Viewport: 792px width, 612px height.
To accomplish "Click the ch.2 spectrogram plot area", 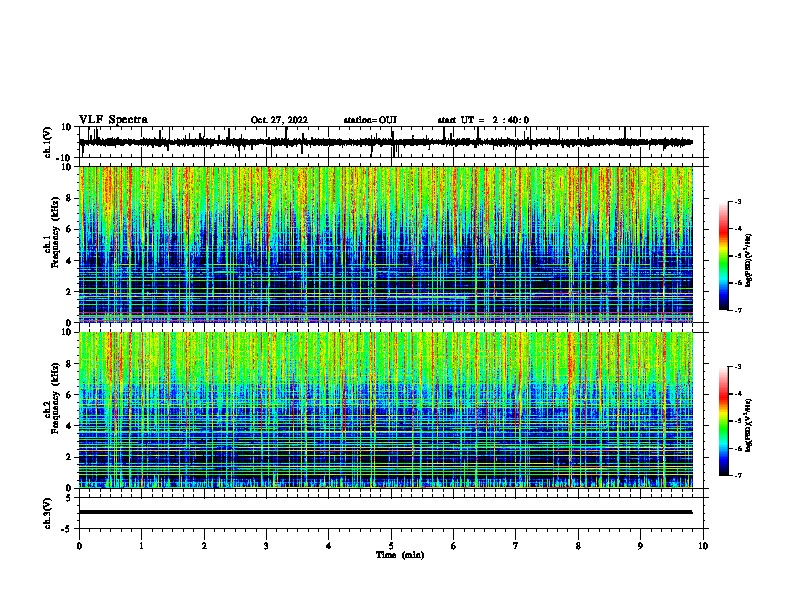I will [x=386, y=410].
